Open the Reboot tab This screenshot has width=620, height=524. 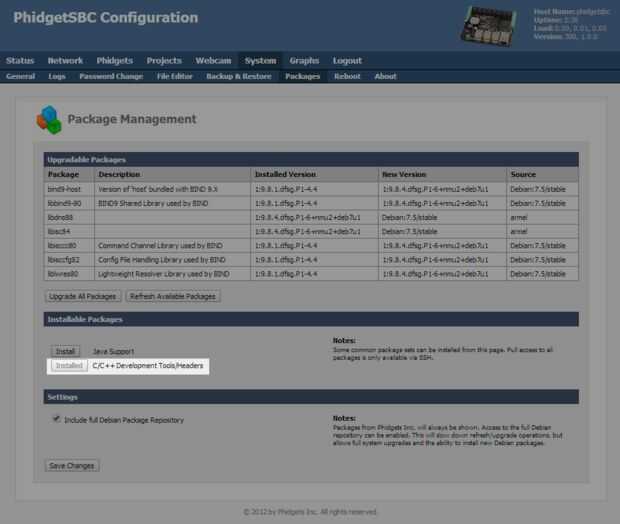[x=347, y=76]
